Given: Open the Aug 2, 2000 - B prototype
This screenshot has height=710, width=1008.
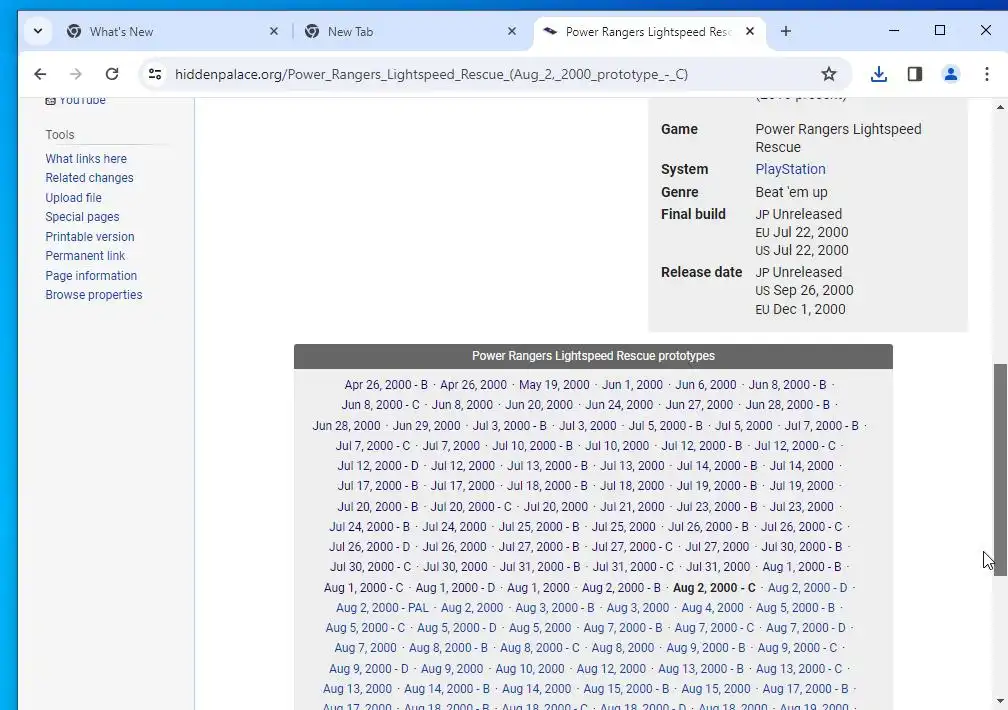Looking at the screenshot, I should 621,588.
